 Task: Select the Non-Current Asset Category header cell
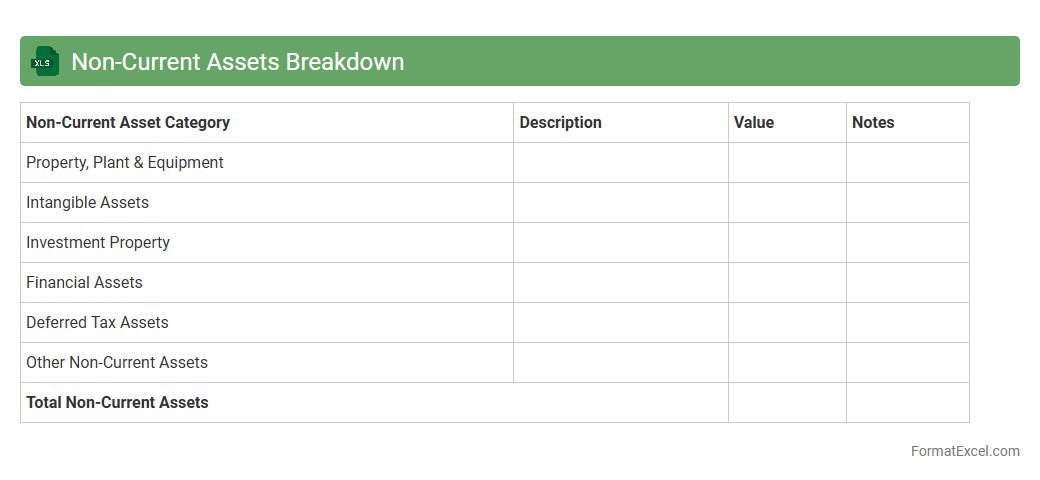coord(128,122)
